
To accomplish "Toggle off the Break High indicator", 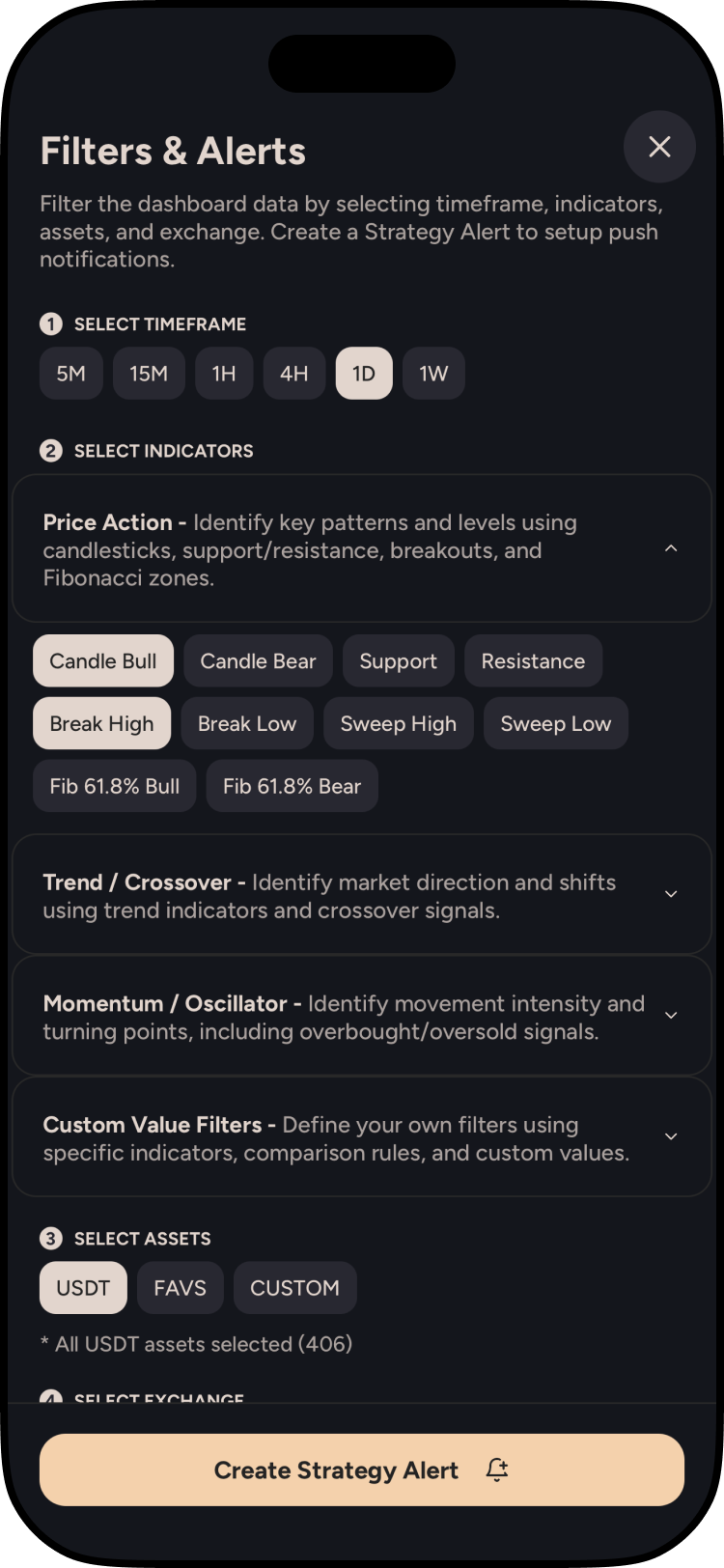I will [101, 724].
